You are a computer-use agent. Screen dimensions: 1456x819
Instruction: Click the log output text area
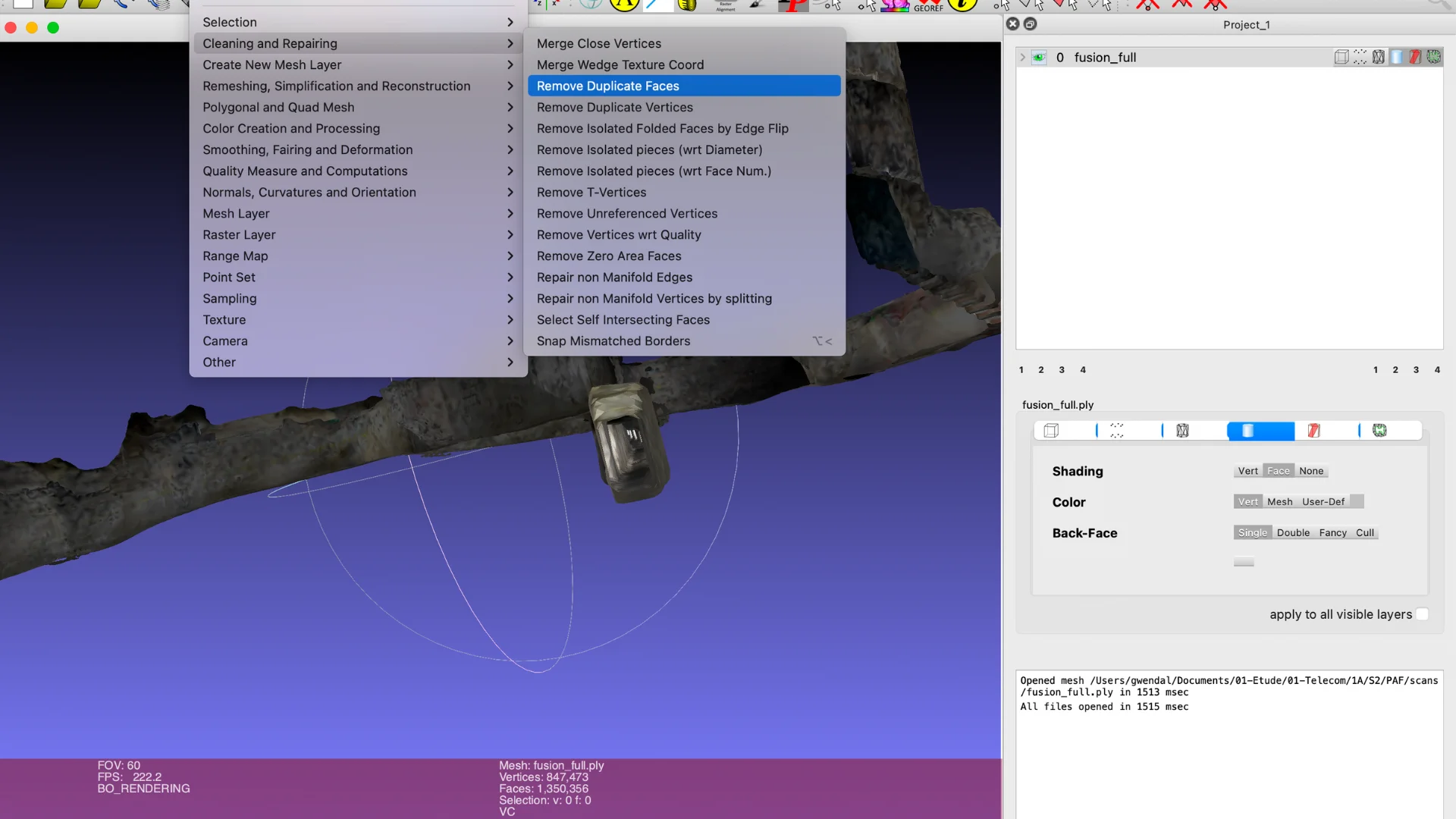tap(1229, 744)
